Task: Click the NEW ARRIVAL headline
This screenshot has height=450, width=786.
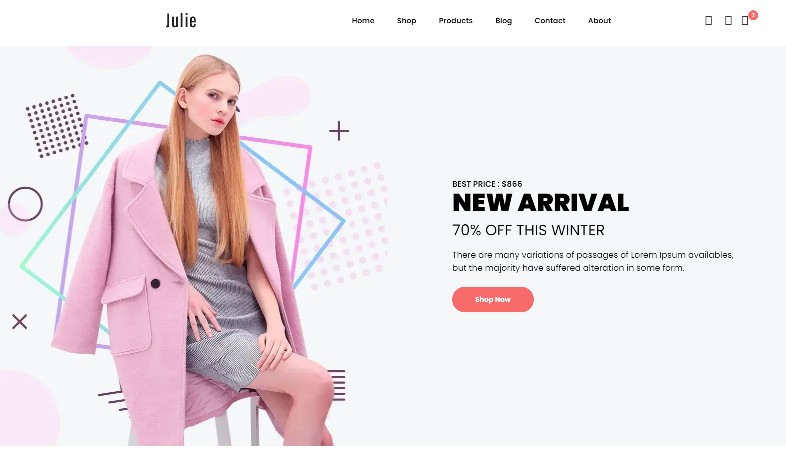Action: click(x=540, y=203)
